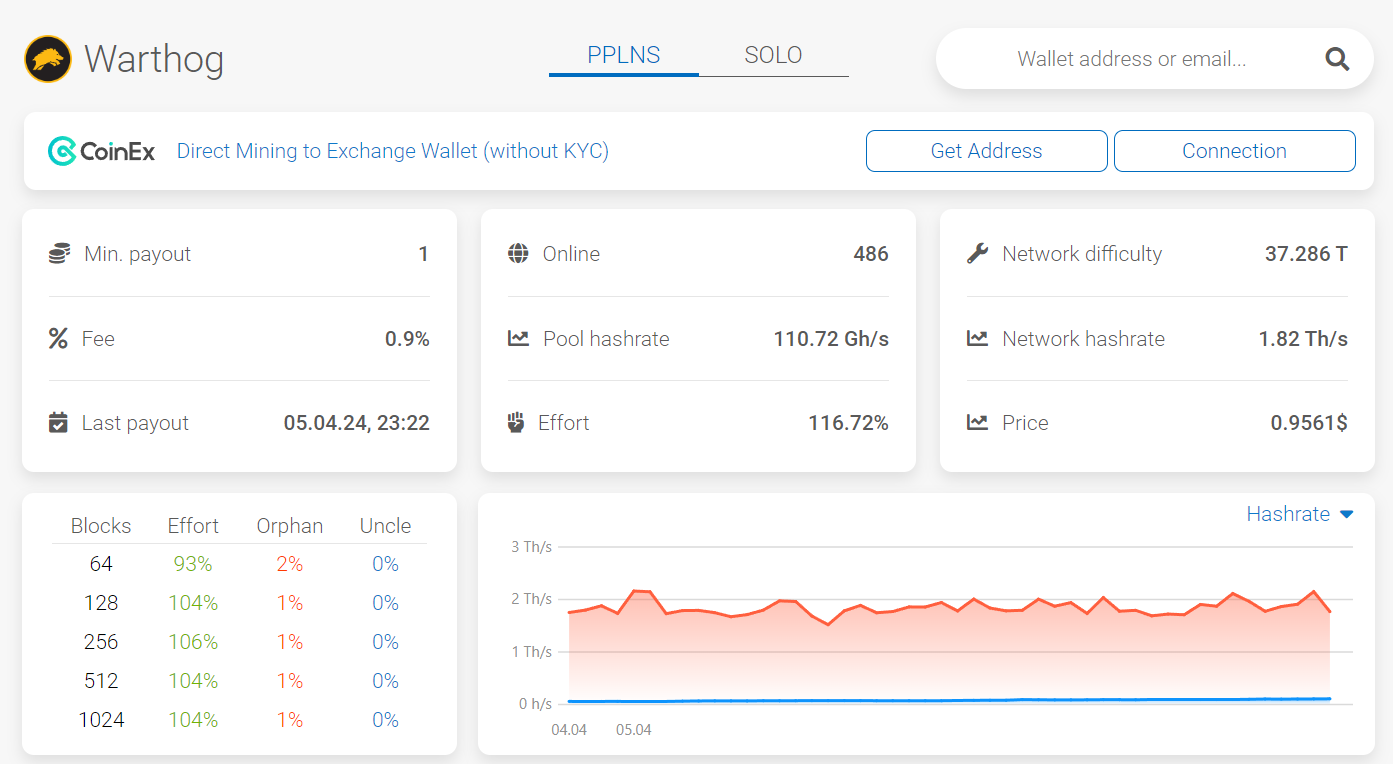Viewport: 1393px width, 764px height.
Task: Expand the chart metric selector arrow
Action: point(1347,514)
